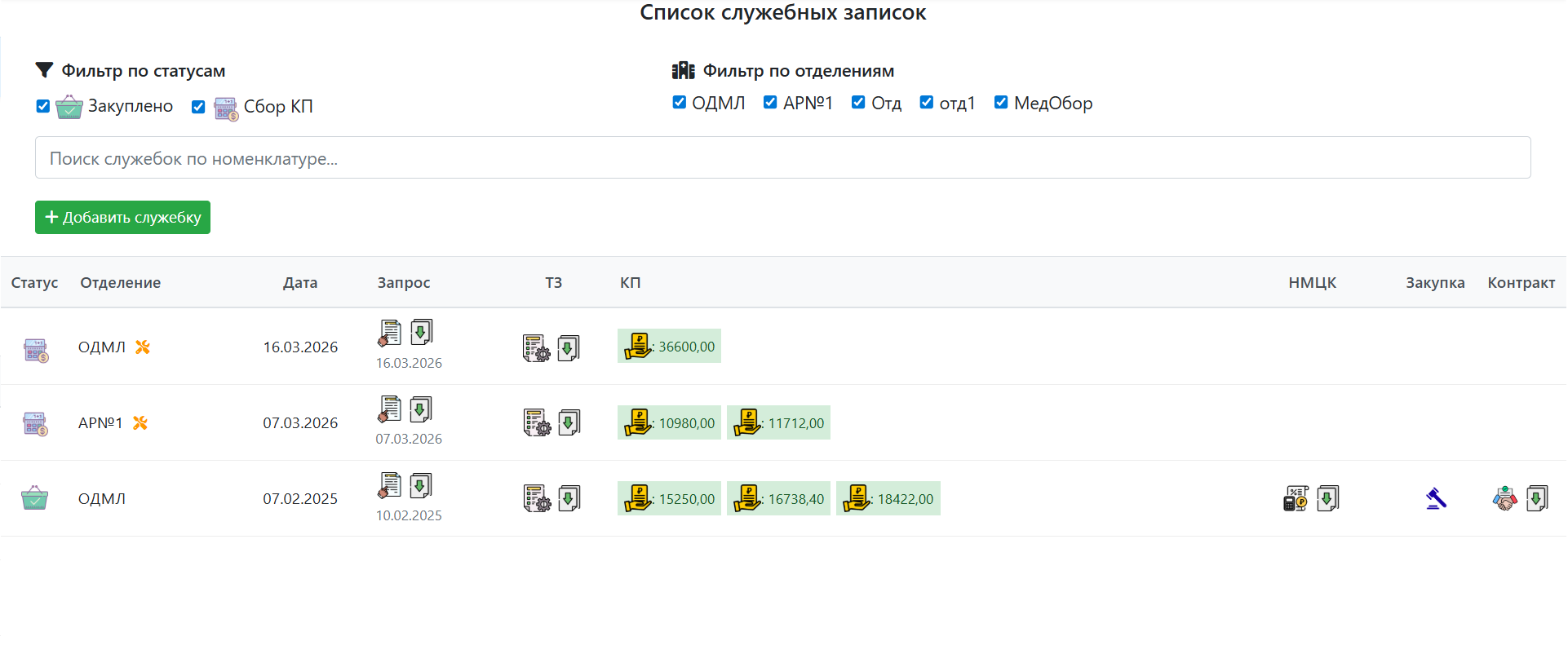This screenshot has width=1568, height=663.
Task: Uncheck the МедОбор department filter
Action: click(x=1001, y=102)
